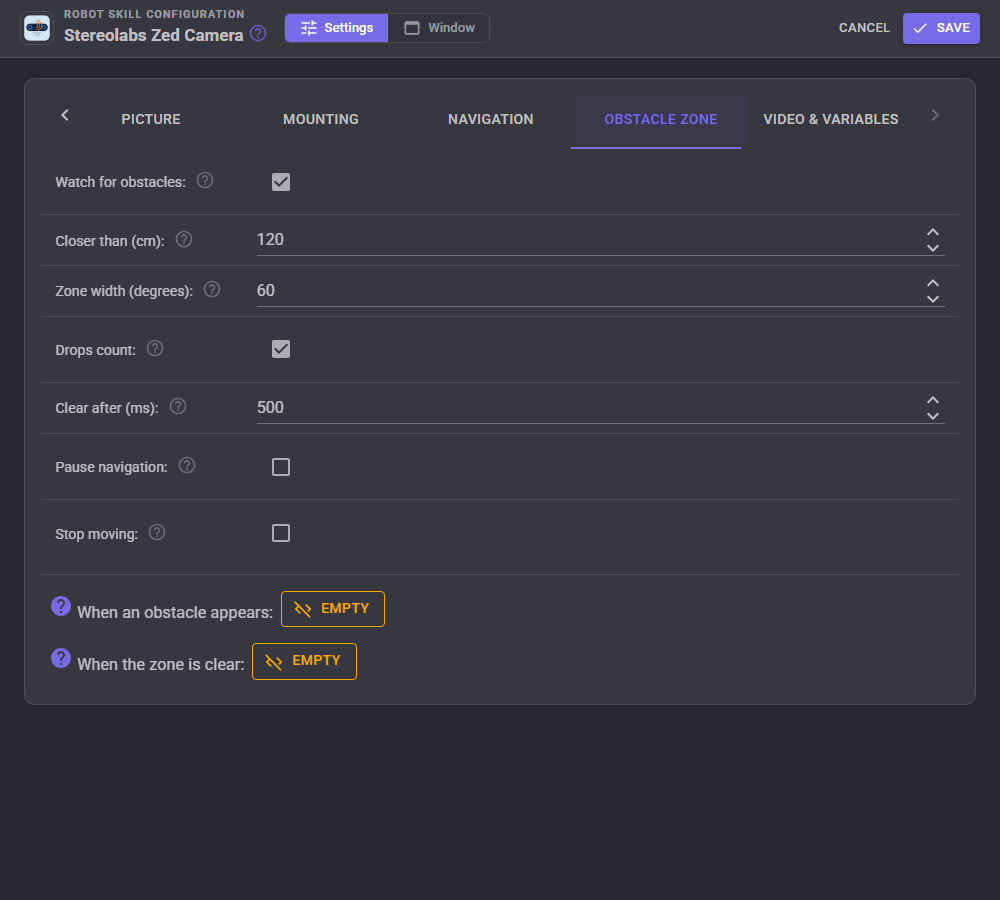Open the Mounting tab
The width and height of the screenshot is (1000, 900).
coord(321,119)
